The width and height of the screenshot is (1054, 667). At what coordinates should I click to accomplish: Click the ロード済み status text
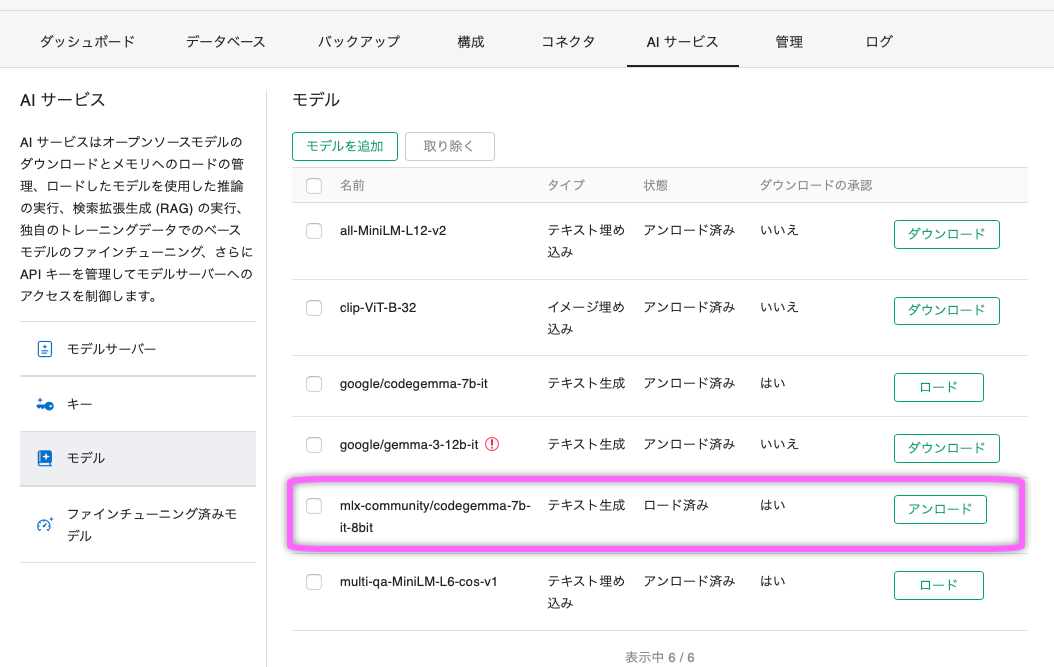[x=676, y=506]
